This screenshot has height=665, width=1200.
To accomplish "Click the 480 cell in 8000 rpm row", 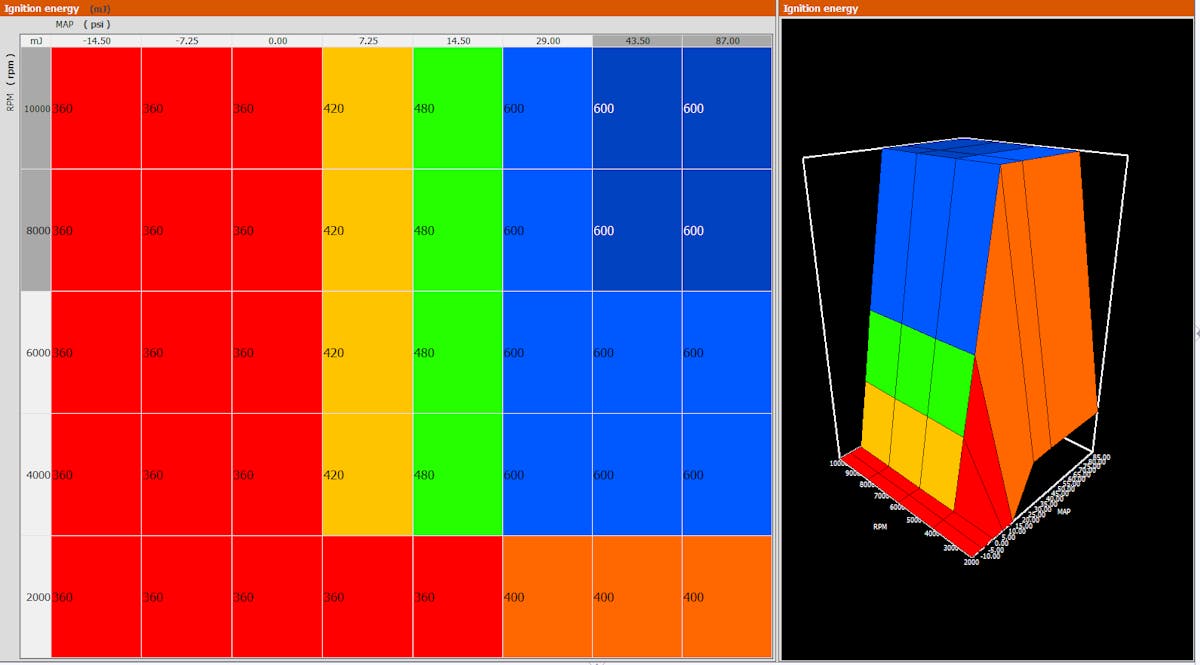I will (457, 230).
